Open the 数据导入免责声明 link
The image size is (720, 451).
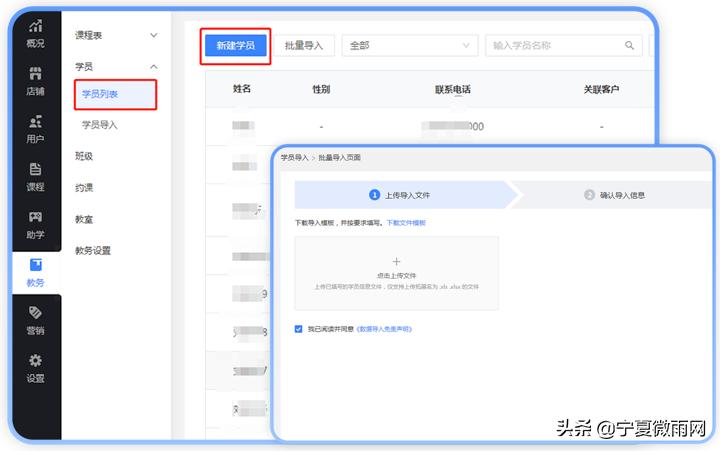point(384,329)
